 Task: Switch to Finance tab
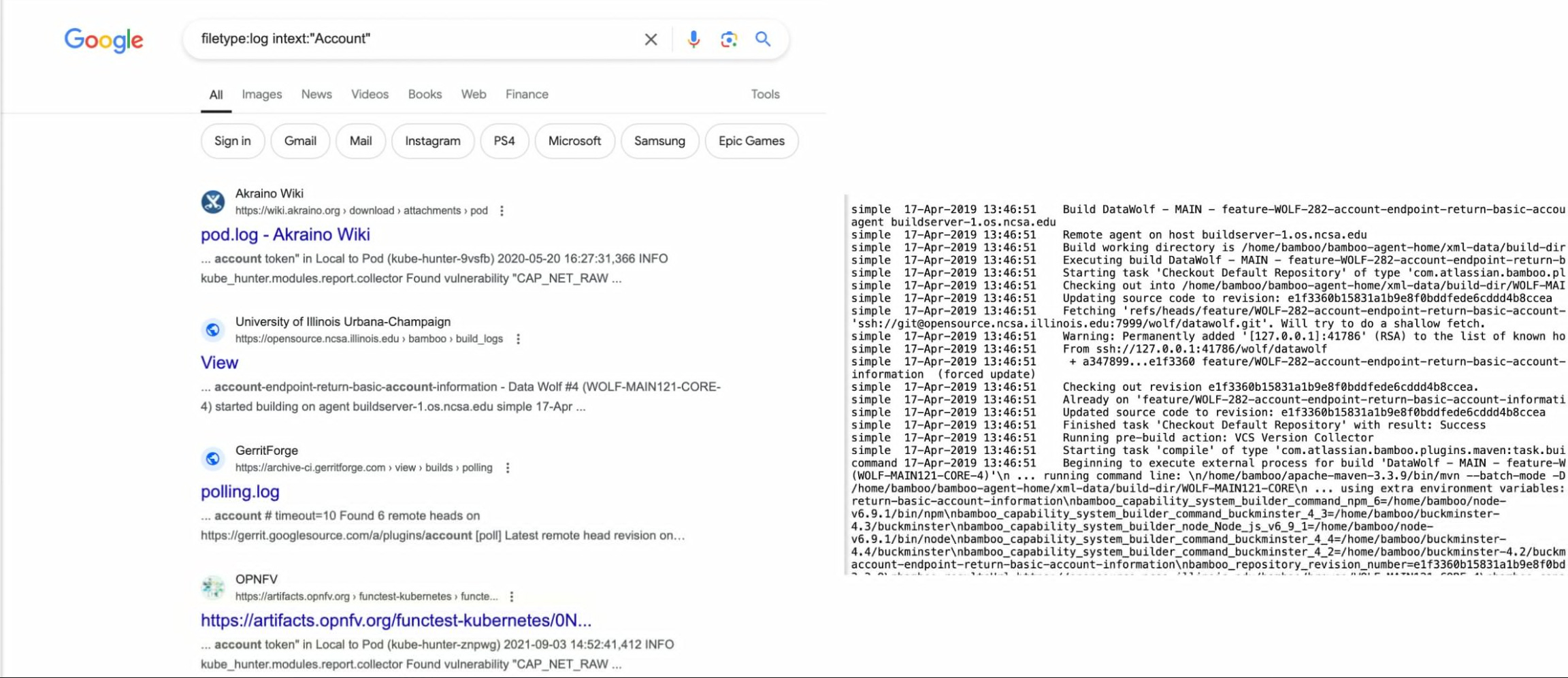(x=527, y=95)
